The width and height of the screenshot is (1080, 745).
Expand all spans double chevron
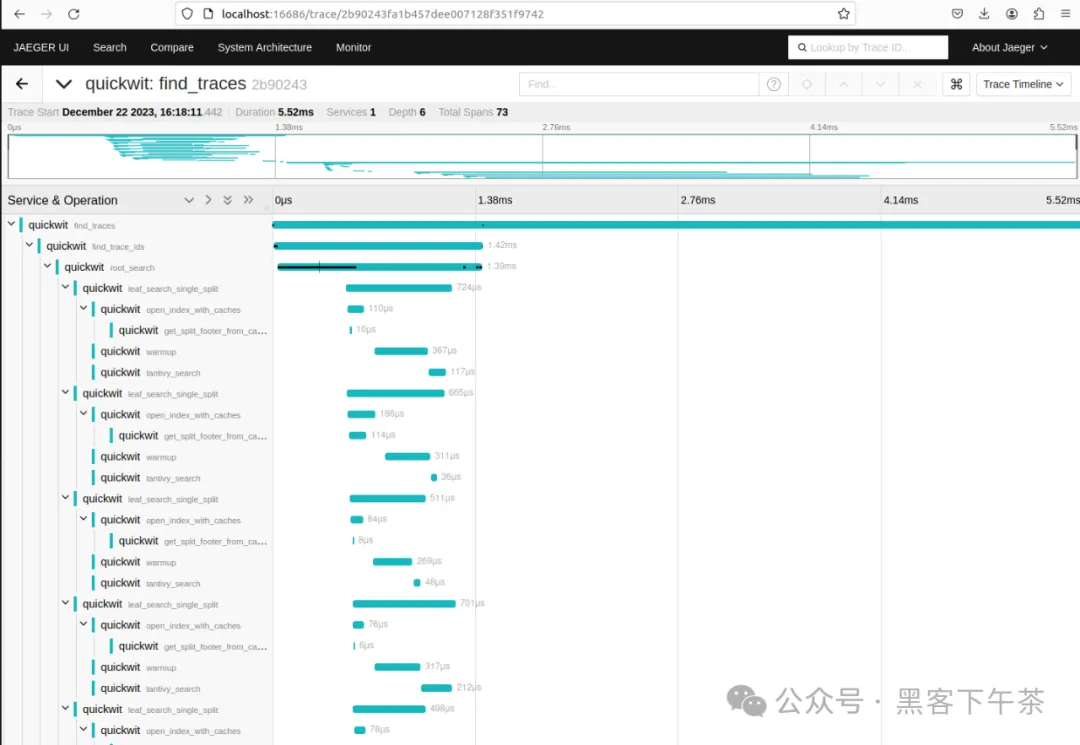click(x=248, y=200)
